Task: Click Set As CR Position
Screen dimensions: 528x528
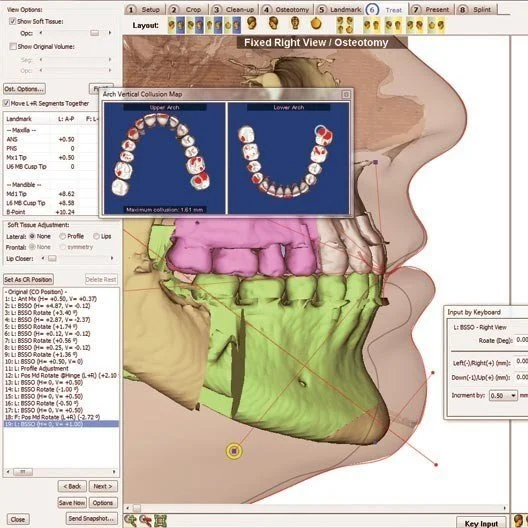Action: (x=28, y=279)
